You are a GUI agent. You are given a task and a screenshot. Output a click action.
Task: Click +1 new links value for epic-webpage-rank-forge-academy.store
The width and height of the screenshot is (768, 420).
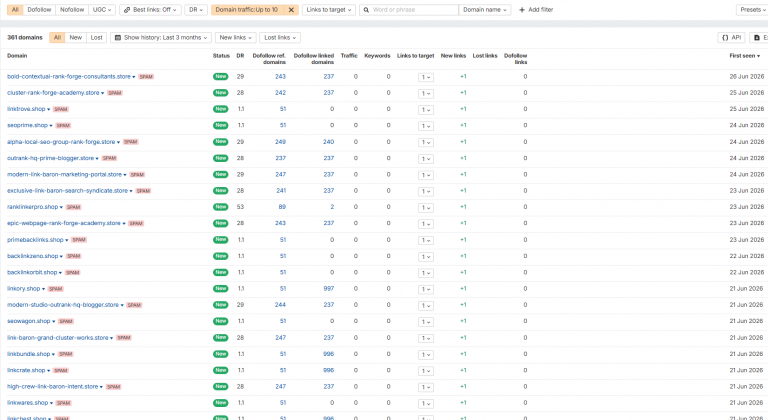(x=463, y=223)
